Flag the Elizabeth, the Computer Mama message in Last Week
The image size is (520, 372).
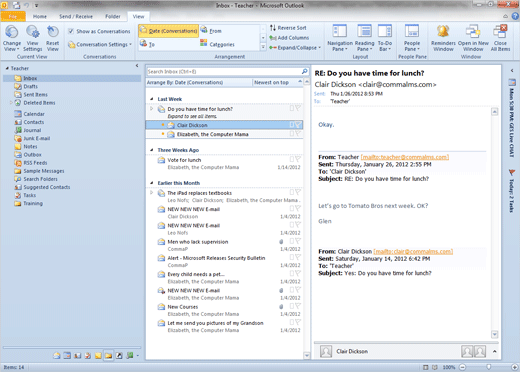[298, 134]
